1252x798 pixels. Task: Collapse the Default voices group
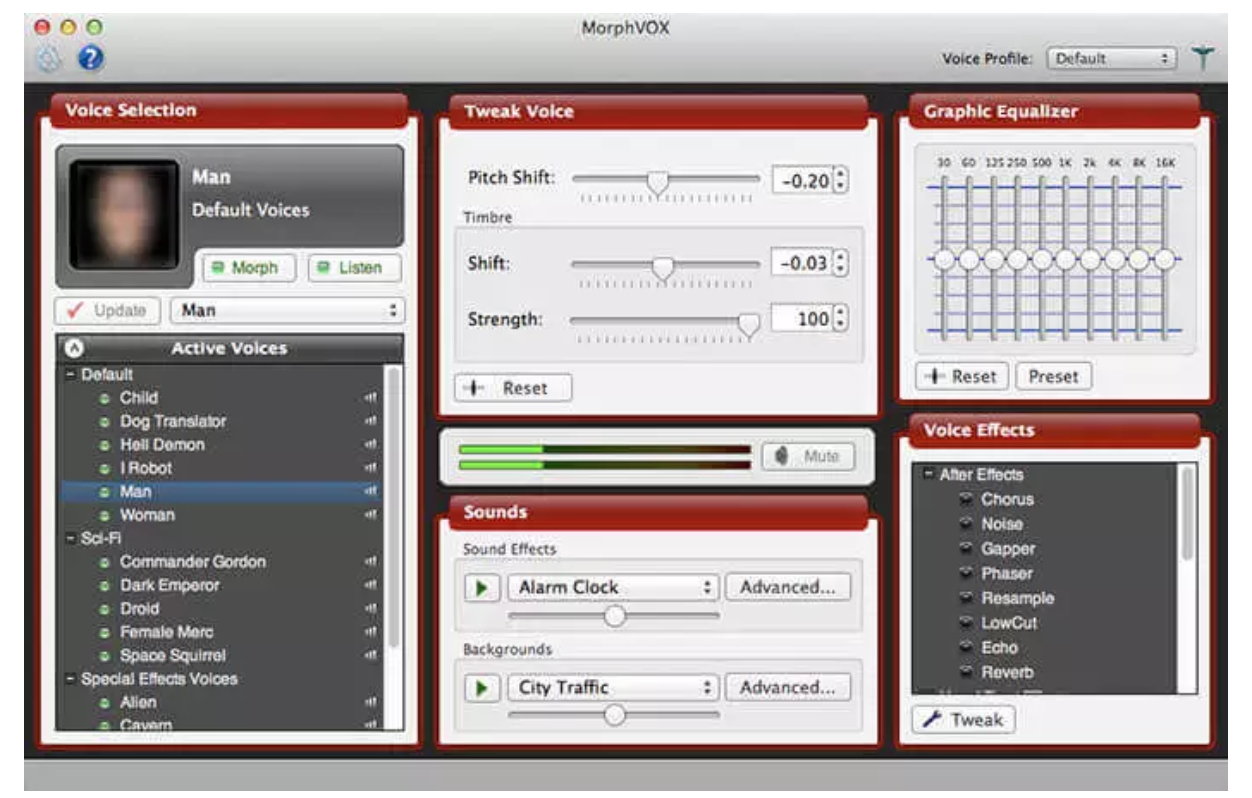pos(71,375)
